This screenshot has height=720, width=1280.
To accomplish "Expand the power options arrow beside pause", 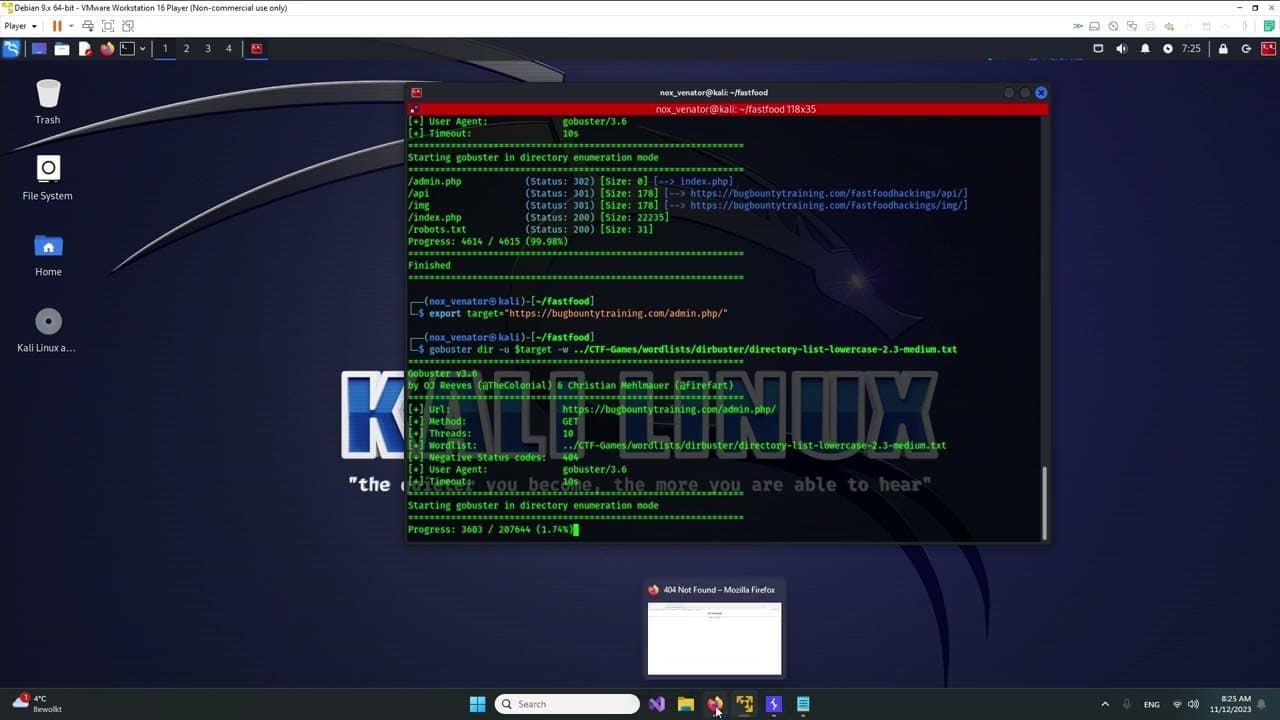I will point(70,26).
